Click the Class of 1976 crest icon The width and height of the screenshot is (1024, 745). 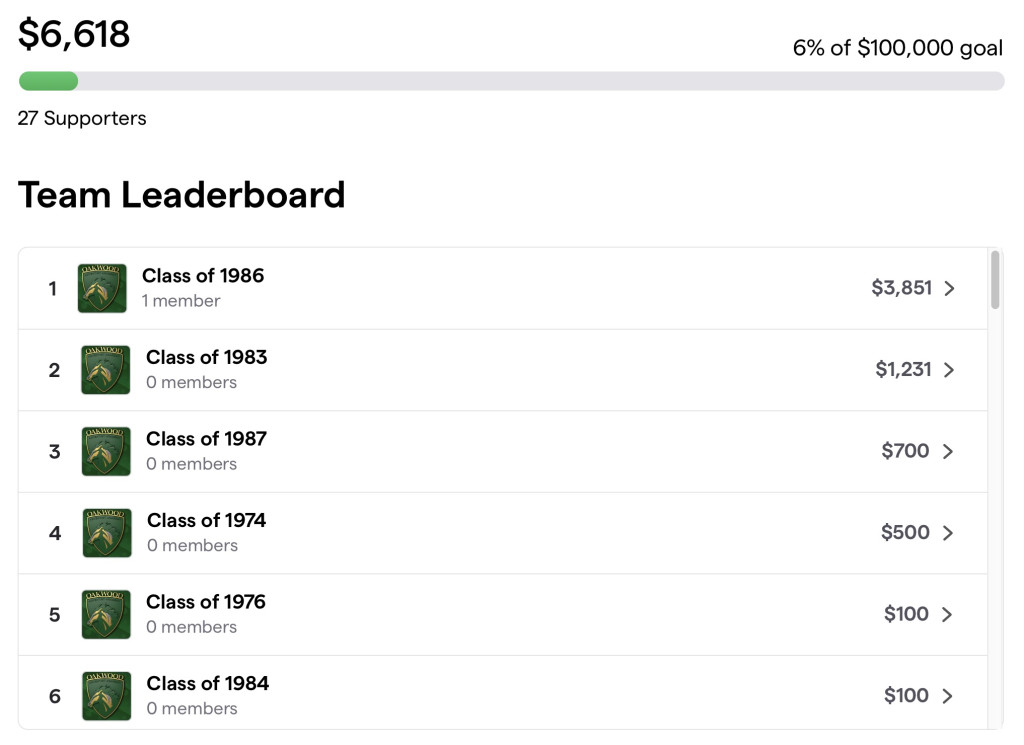pyautogui.click(x=106, y=614)
